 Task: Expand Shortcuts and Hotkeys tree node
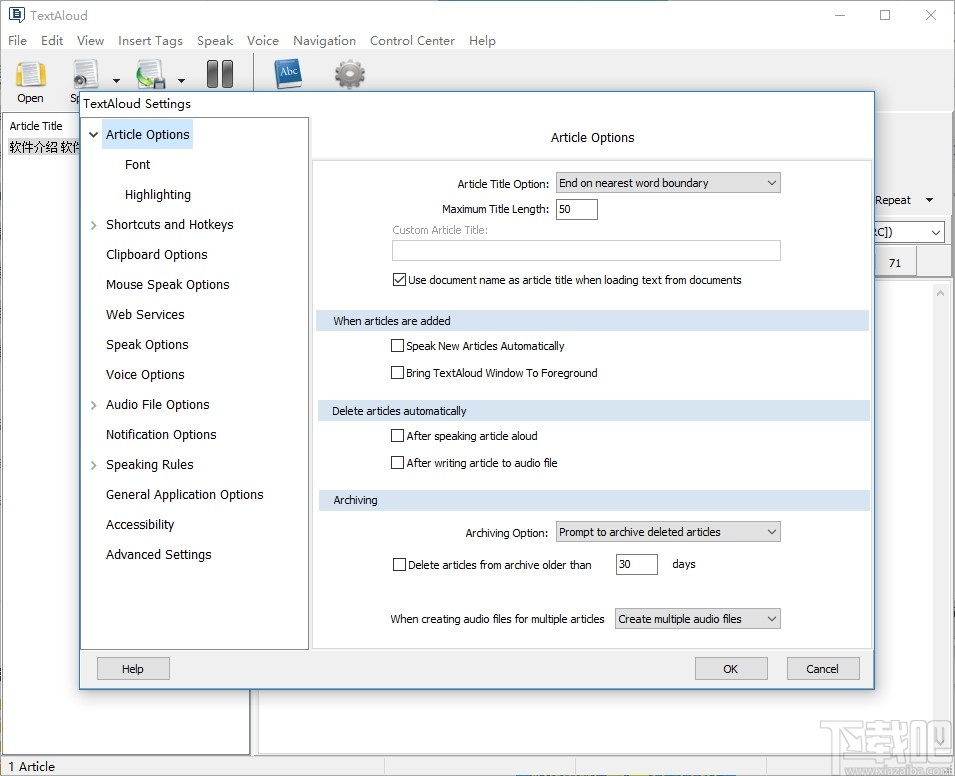click(93, 225)
